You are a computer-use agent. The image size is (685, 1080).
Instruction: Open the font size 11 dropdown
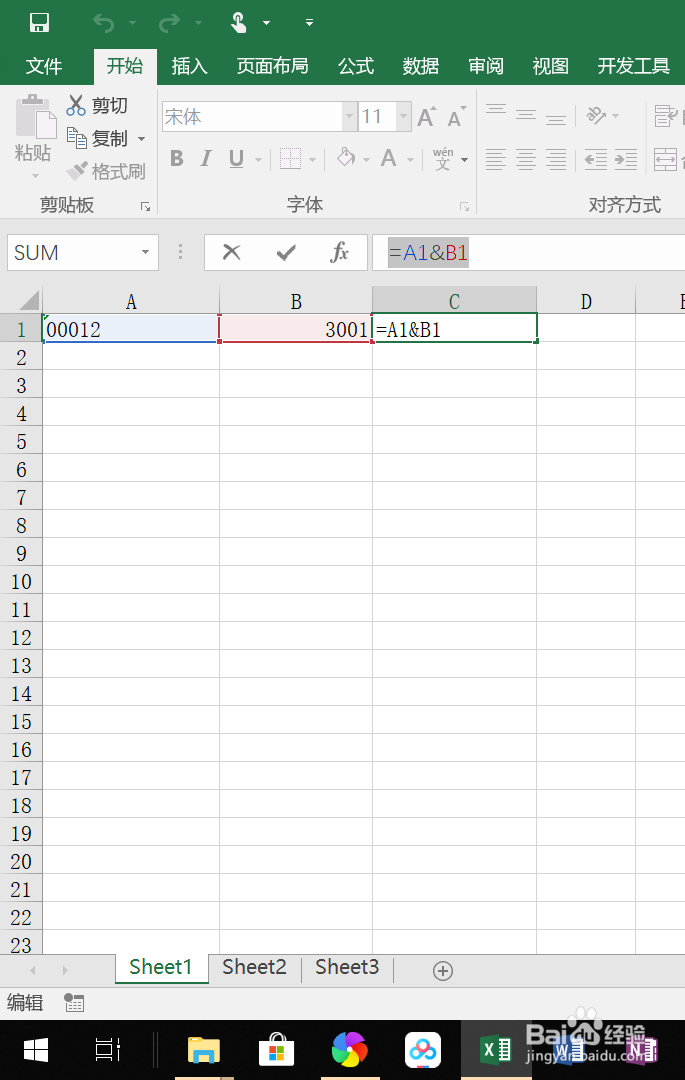coord(404,116)
